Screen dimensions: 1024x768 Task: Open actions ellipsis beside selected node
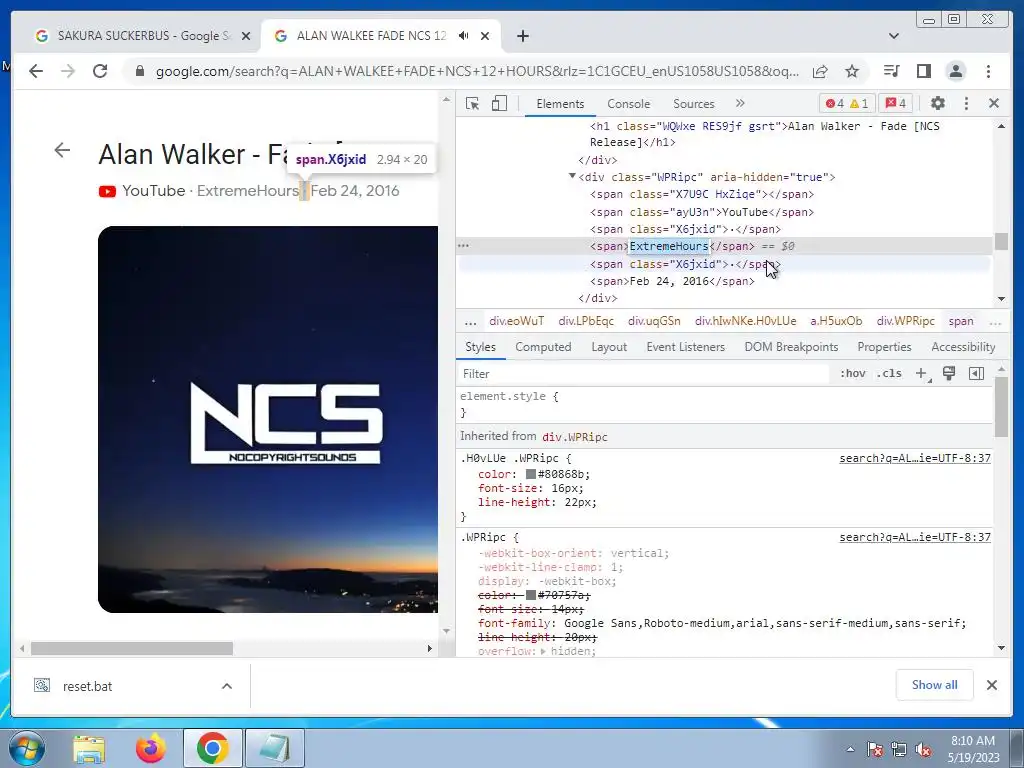464,246
